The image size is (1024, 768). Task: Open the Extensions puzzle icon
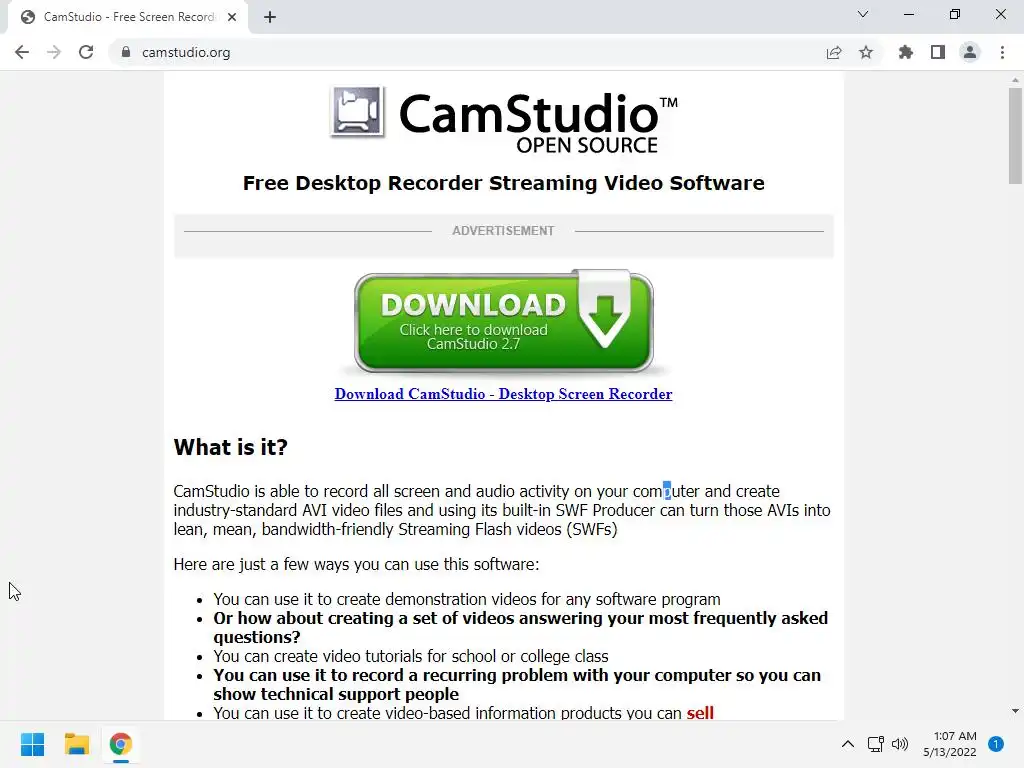click(x=905, y=52)
